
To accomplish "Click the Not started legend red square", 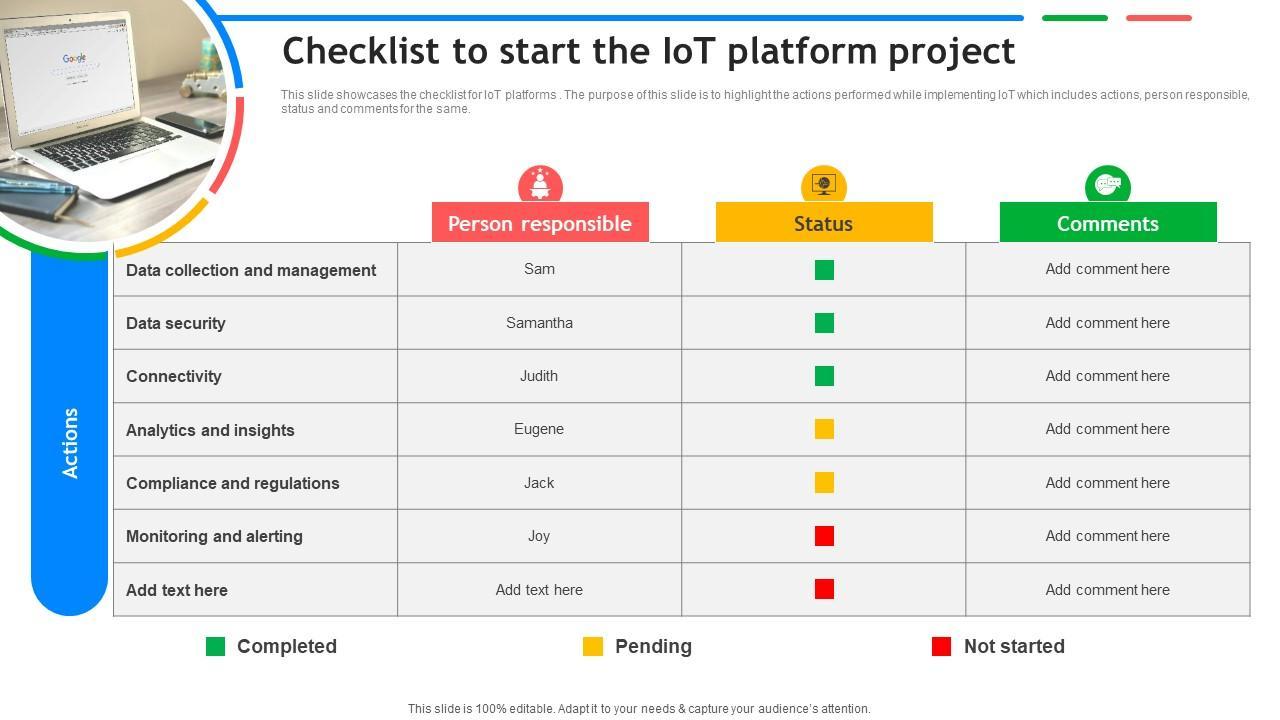I will click(x=941, y=647).
